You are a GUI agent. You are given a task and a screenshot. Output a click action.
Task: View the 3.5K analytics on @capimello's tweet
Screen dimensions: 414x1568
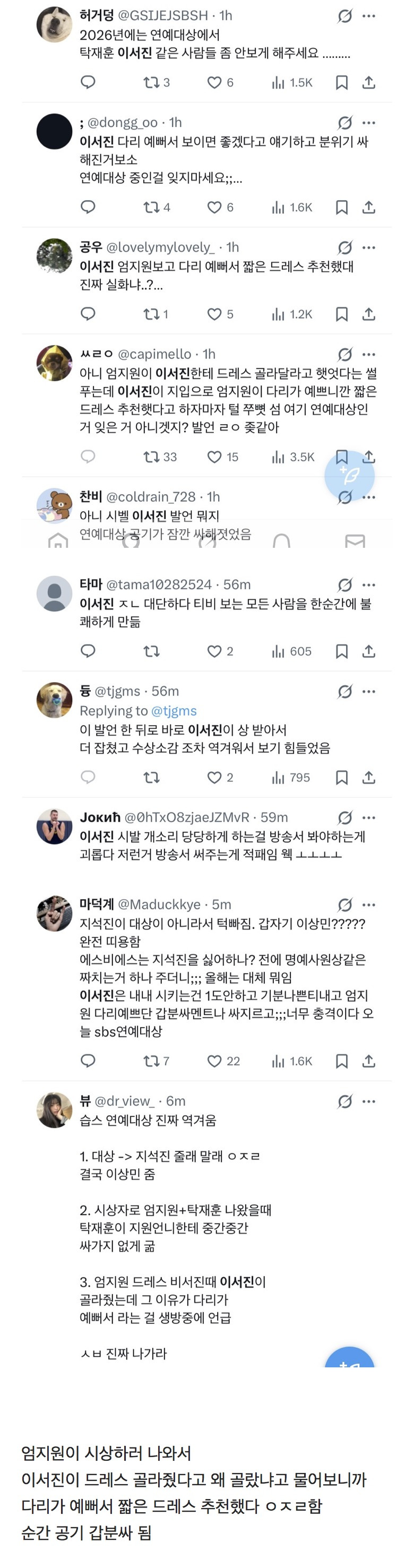click(293, 457)
